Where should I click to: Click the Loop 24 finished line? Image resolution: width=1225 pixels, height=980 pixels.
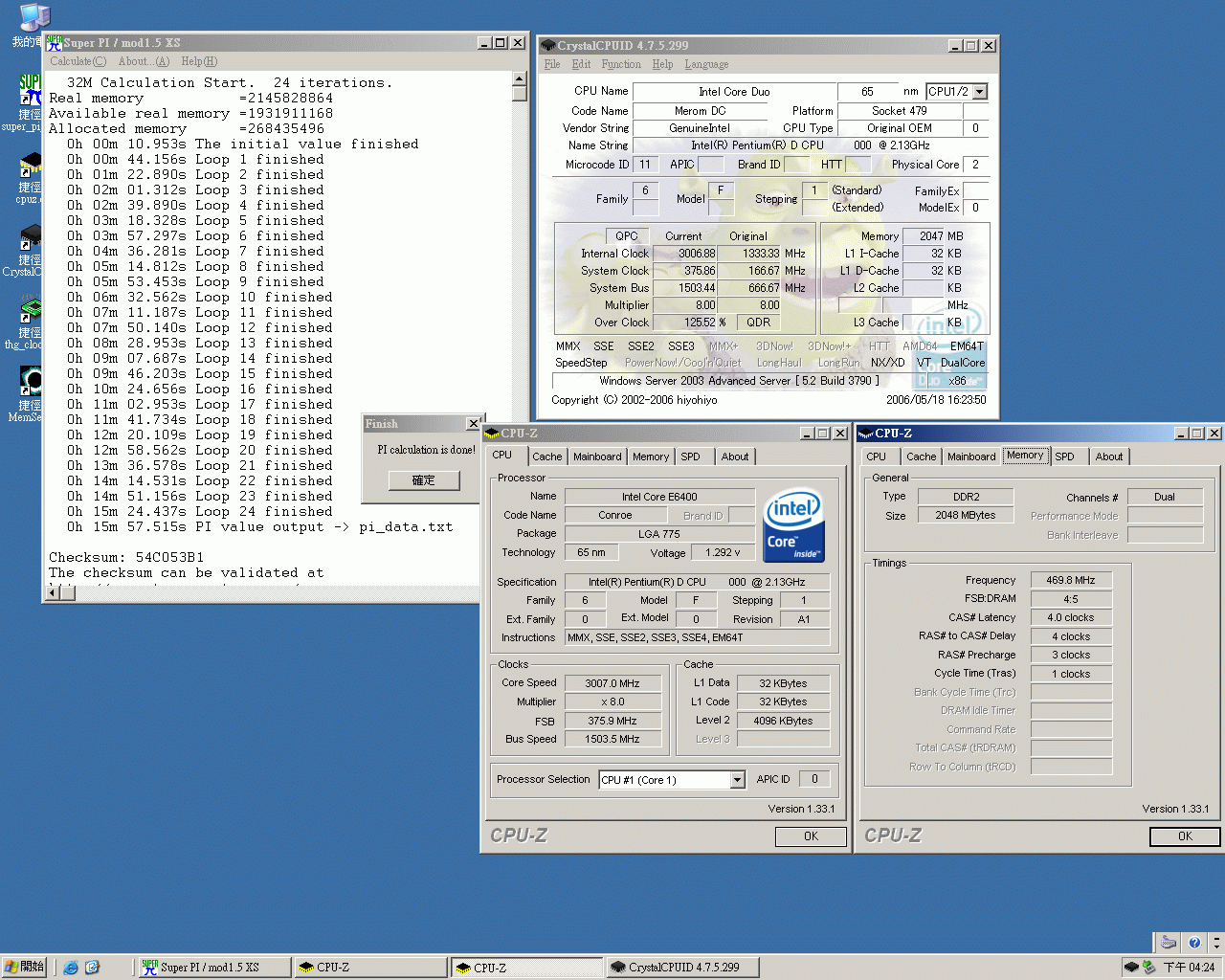(201, 511)
